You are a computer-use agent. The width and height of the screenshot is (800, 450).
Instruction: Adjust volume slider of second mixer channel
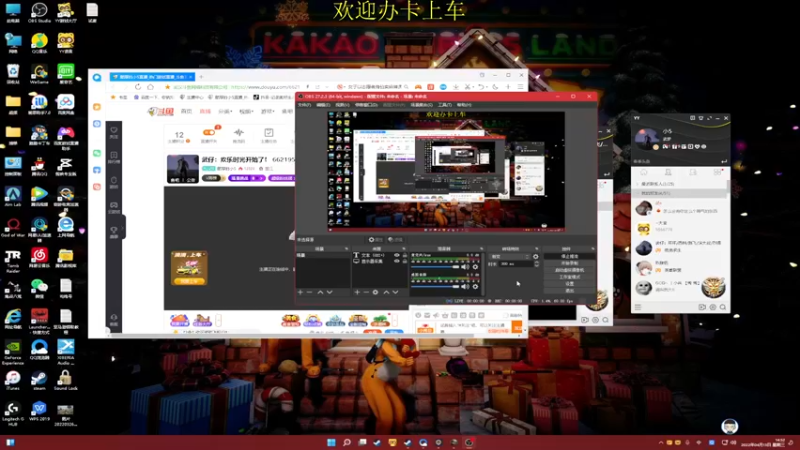coord(435,287)
